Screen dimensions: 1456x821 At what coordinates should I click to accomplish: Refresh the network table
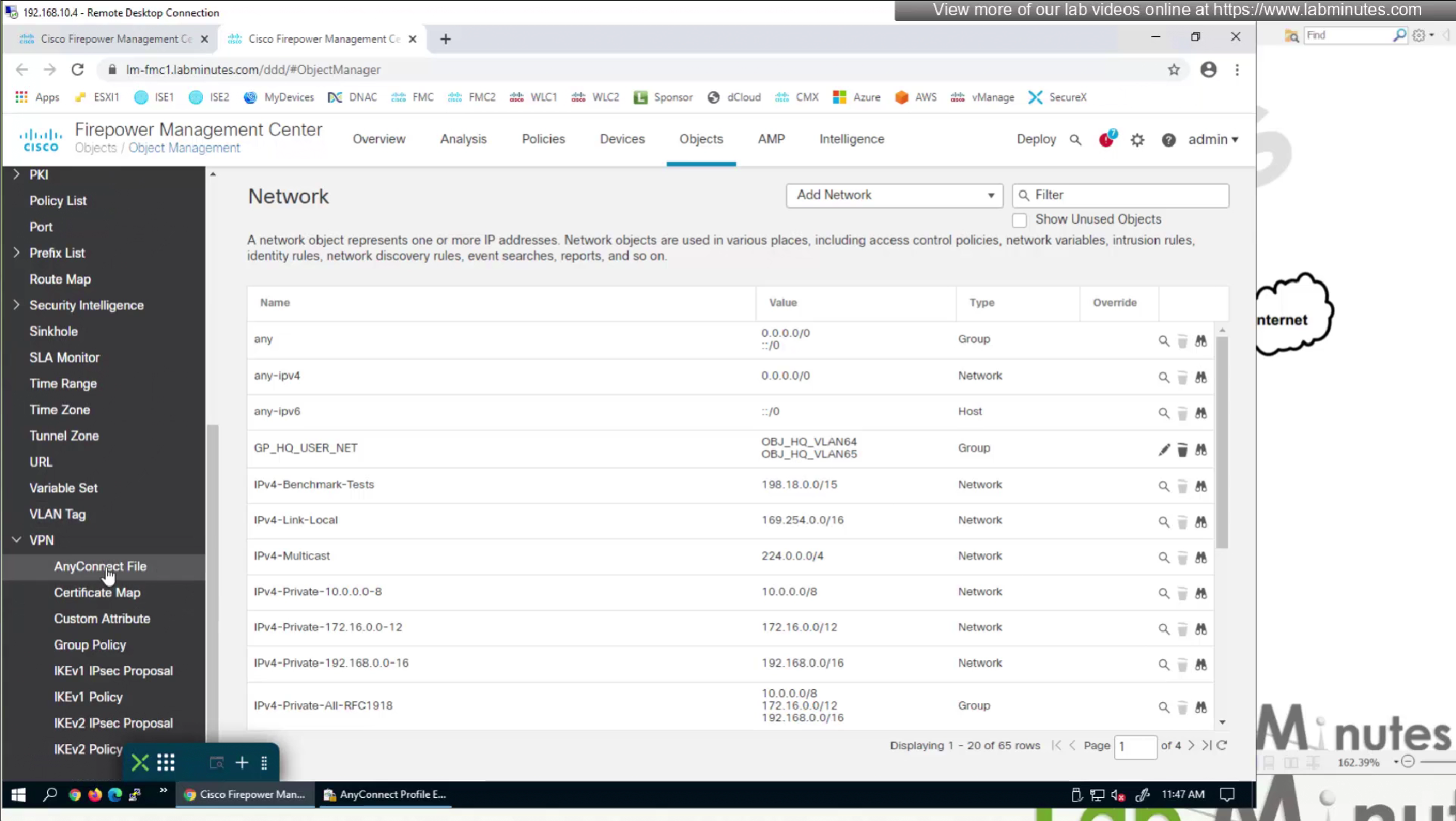[1222, 745]
